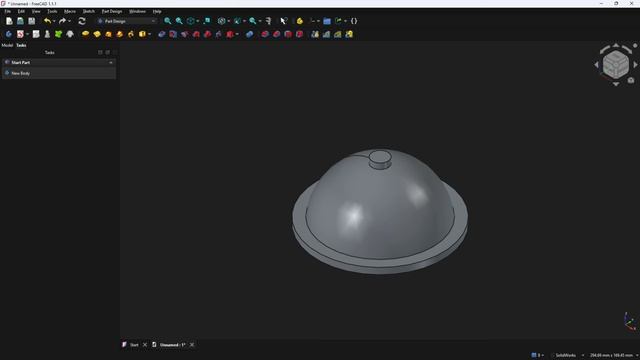Select the Thickness tool icon

pyautogui.click(x=299, y=34)
